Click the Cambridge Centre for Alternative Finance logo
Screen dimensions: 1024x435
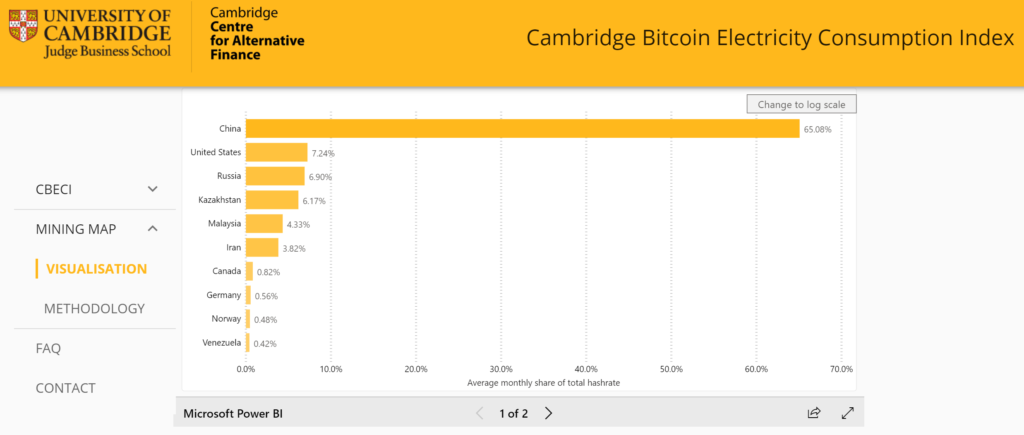[x=256, y=33]
